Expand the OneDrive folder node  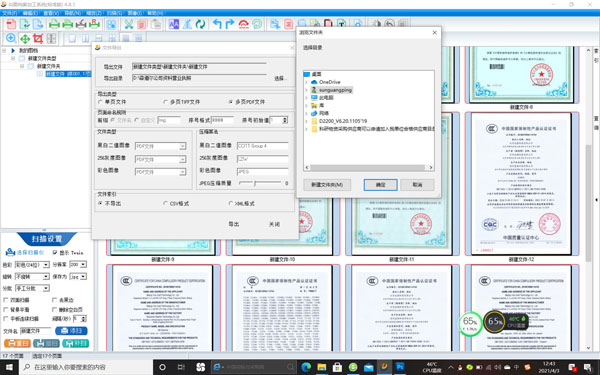click(307, 82)
